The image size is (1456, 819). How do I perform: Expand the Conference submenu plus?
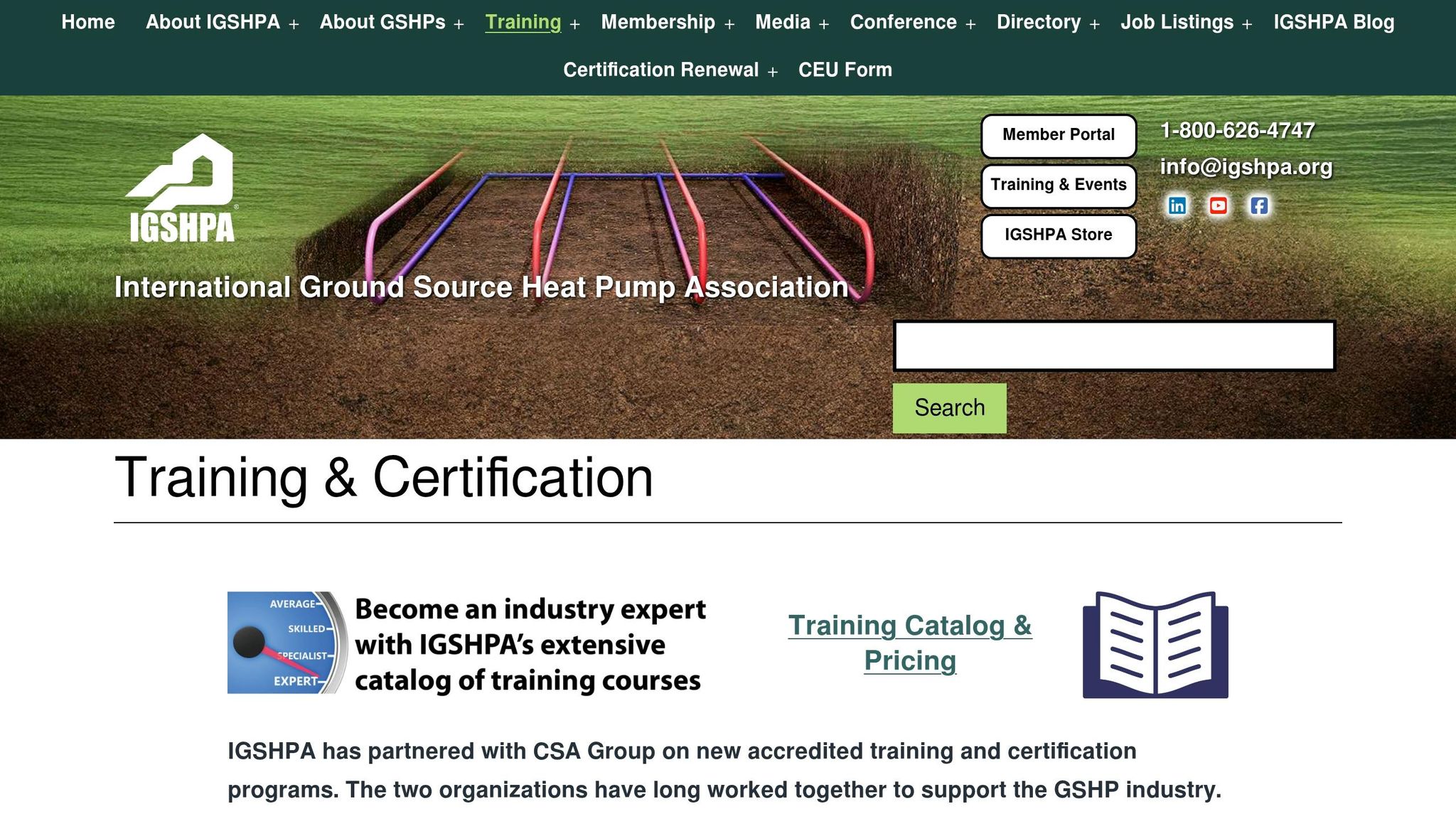click(x=970, y=24)
